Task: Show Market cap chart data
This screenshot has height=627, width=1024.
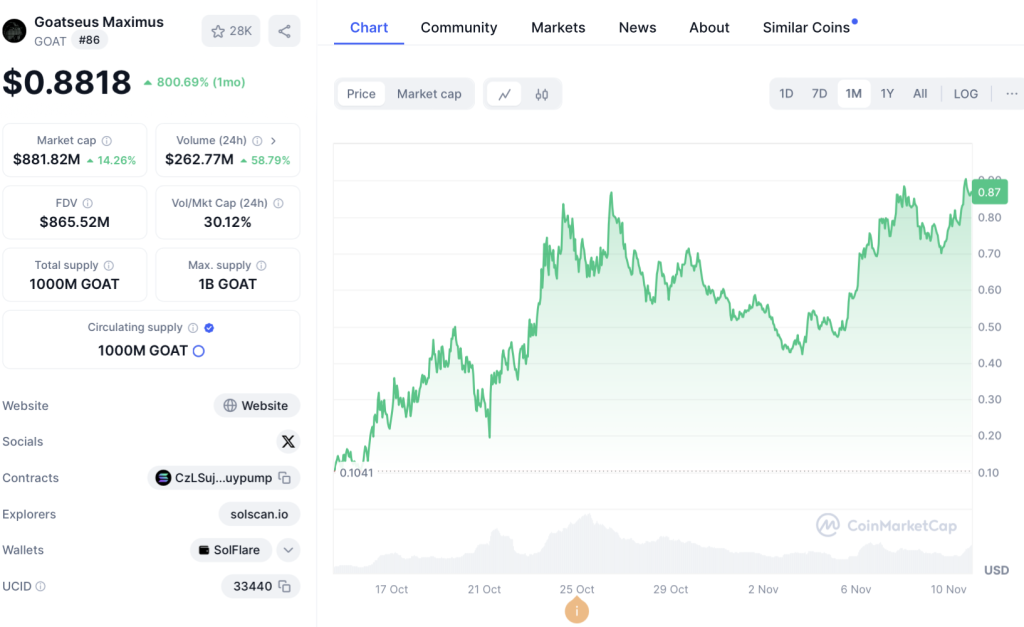Action: 429,94
